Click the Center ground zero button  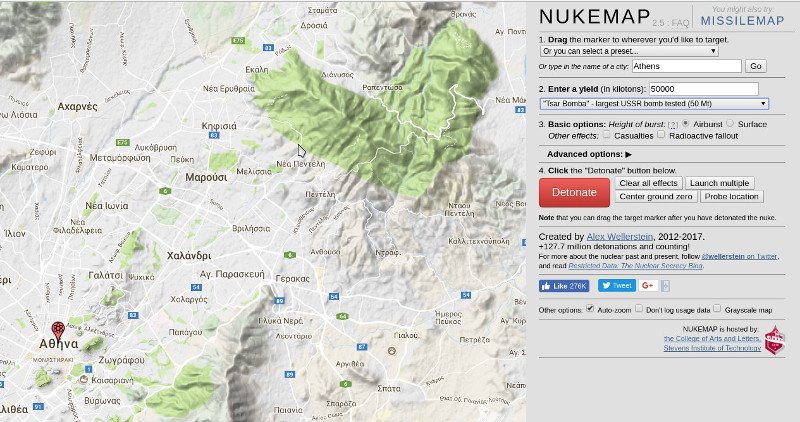(654, 196)
